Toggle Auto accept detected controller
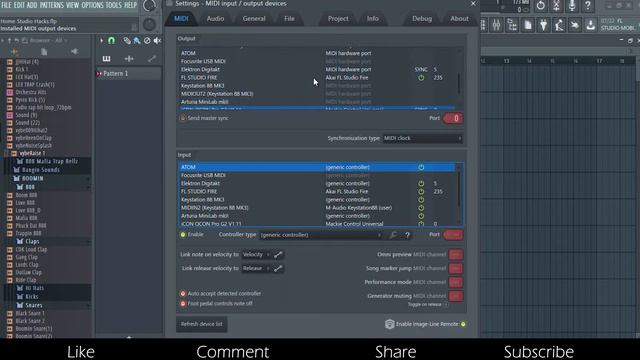 [183, 294]
